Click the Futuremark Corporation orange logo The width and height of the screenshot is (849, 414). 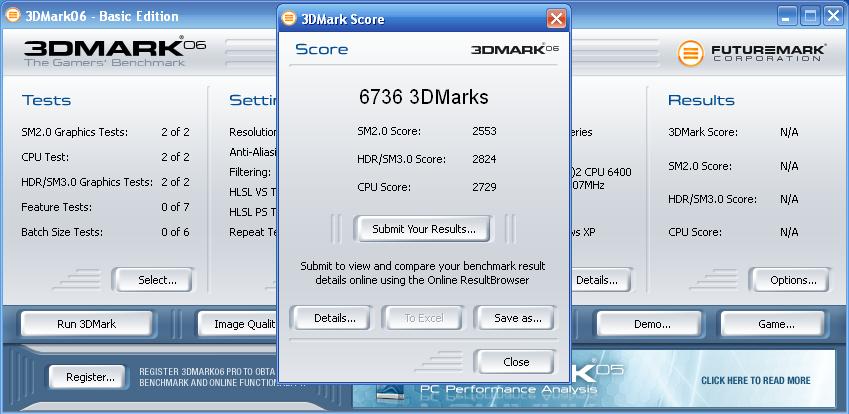point(690,54)
